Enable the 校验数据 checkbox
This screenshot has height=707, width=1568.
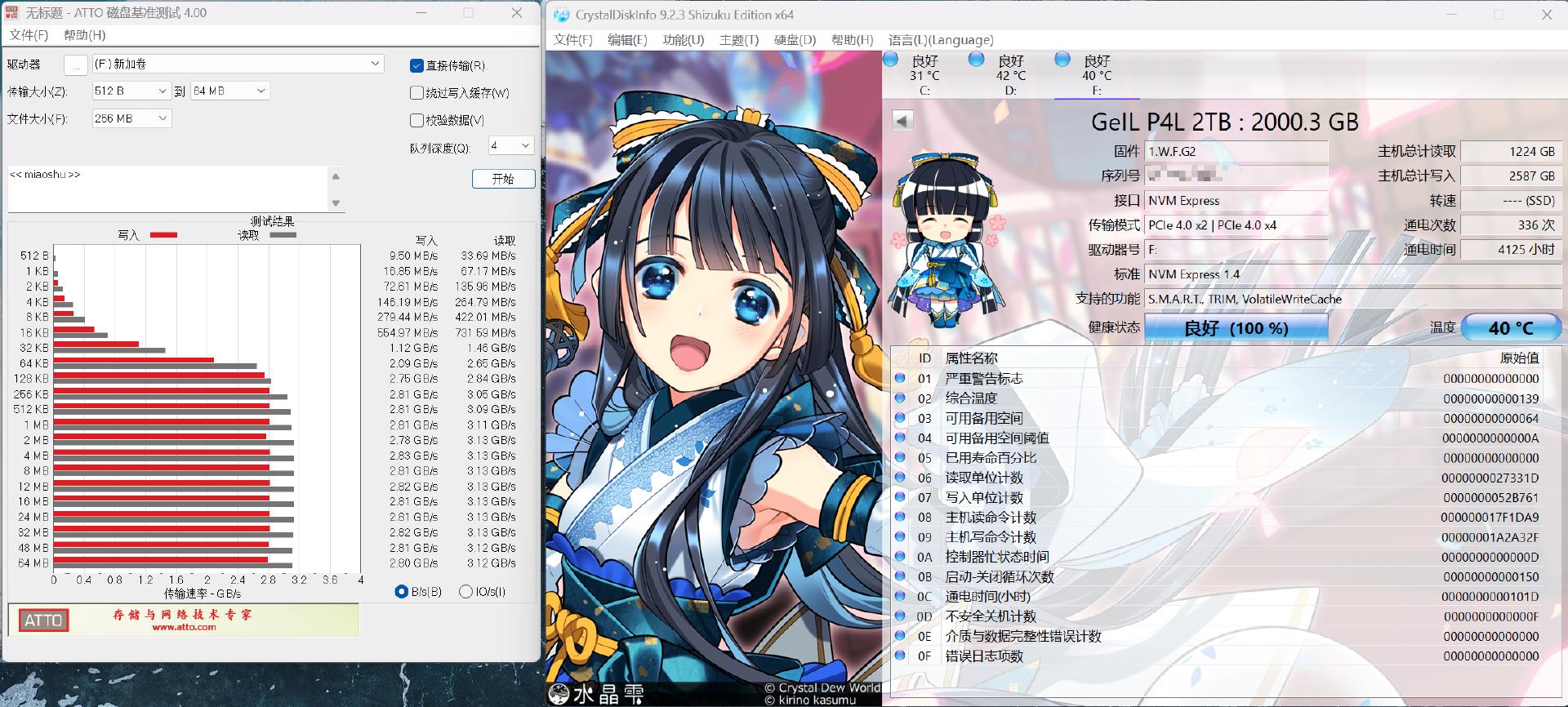[416, 120]
